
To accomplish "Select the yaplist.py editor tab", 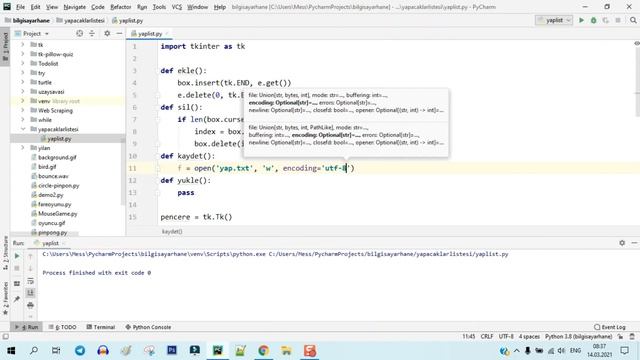I will click(x=149, y=33).
